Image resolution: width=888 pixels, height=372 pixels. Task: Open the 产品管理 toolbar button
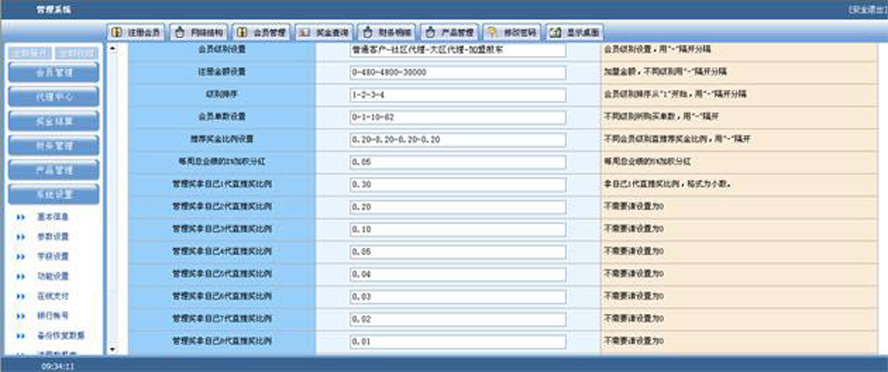click(450, 32)
